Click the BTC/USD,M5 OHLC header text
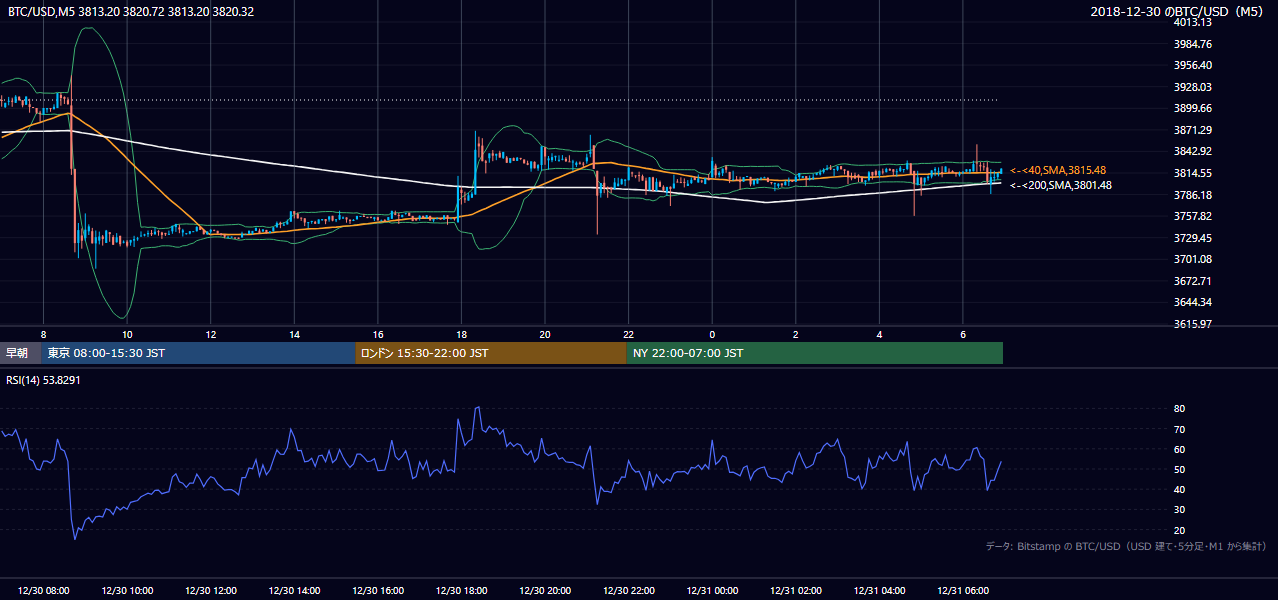The width and height of the screenshot is (1278, 600). pos(131,11)
